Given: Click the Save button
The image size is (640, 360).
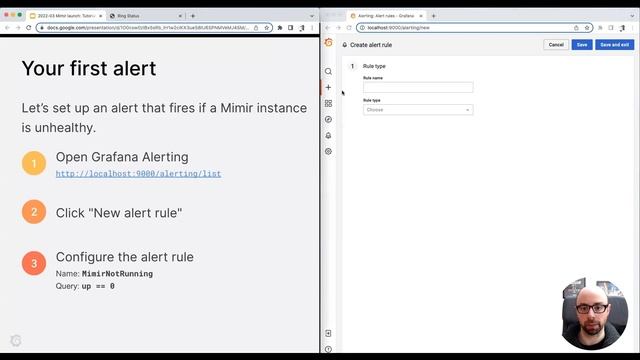Looking at the screenshot, I should (582, 45).
